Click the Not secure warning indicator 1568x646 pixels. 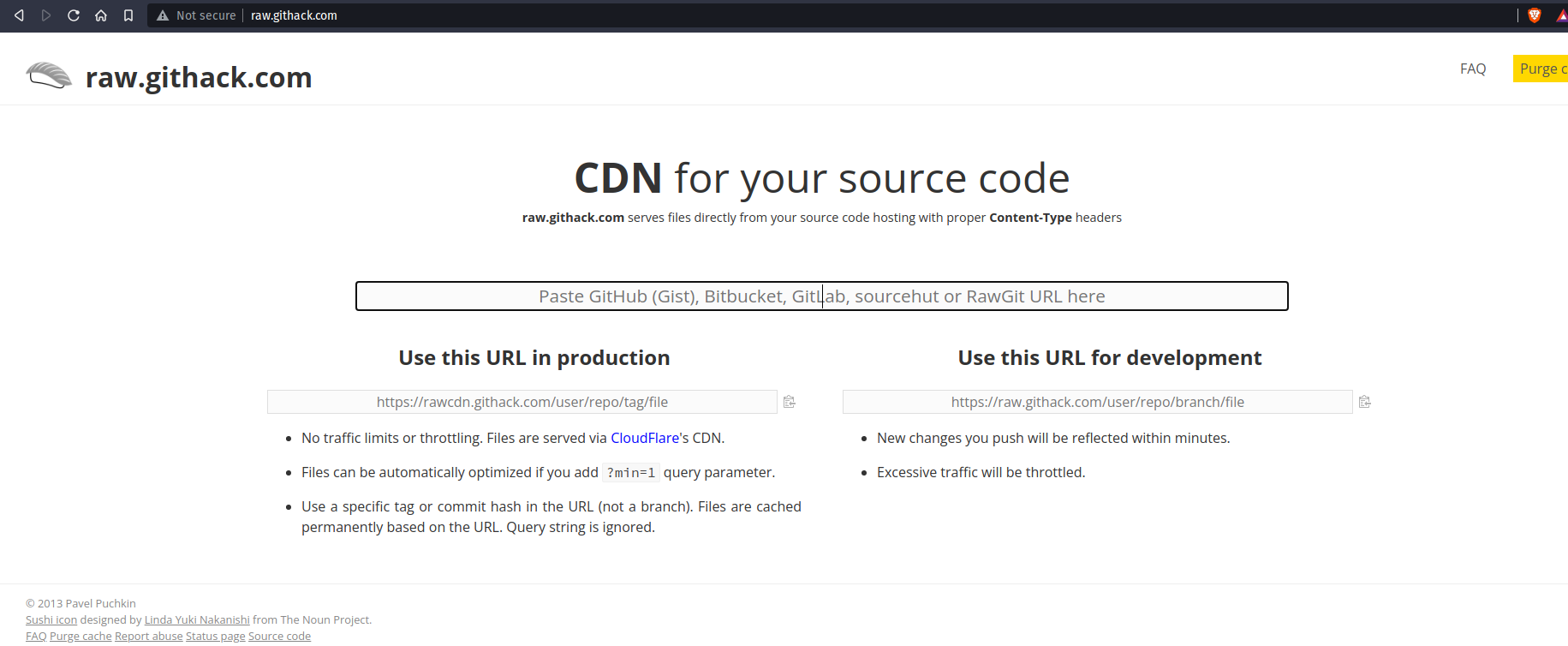pyautogui.click(x=197, y=15)
